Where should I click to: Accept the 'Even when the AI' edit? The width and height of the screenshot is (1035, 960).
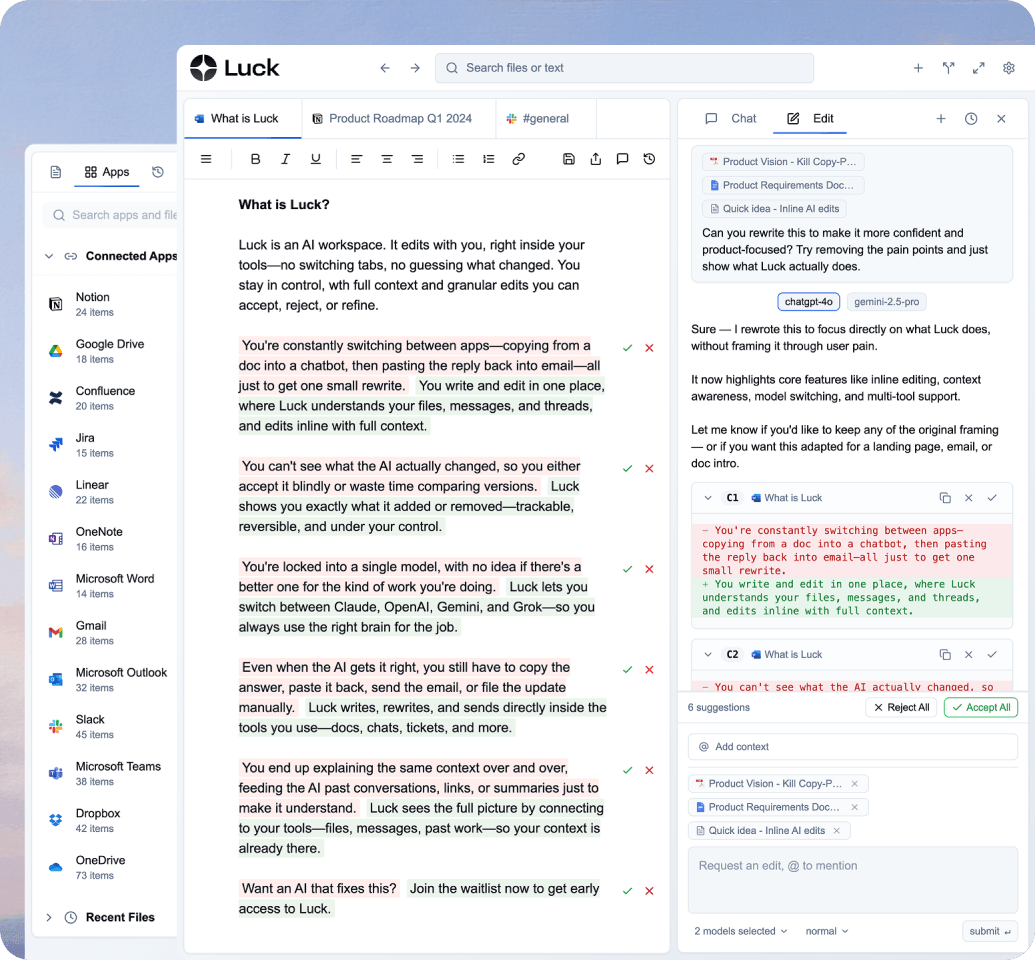click(628, 669)
